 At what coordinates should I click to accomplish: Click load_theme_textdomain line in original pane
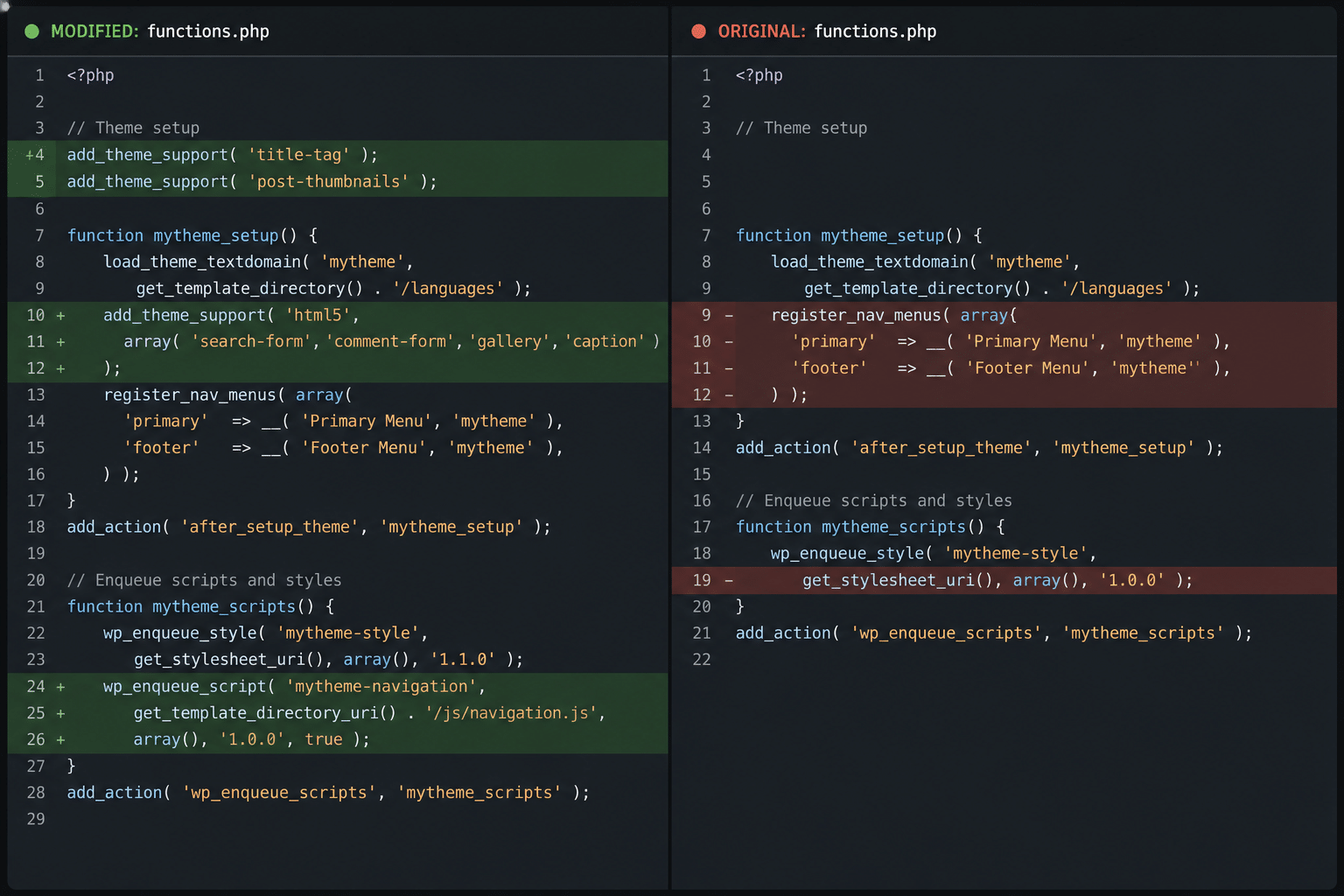pyautogui.click(x=926, y=262)
